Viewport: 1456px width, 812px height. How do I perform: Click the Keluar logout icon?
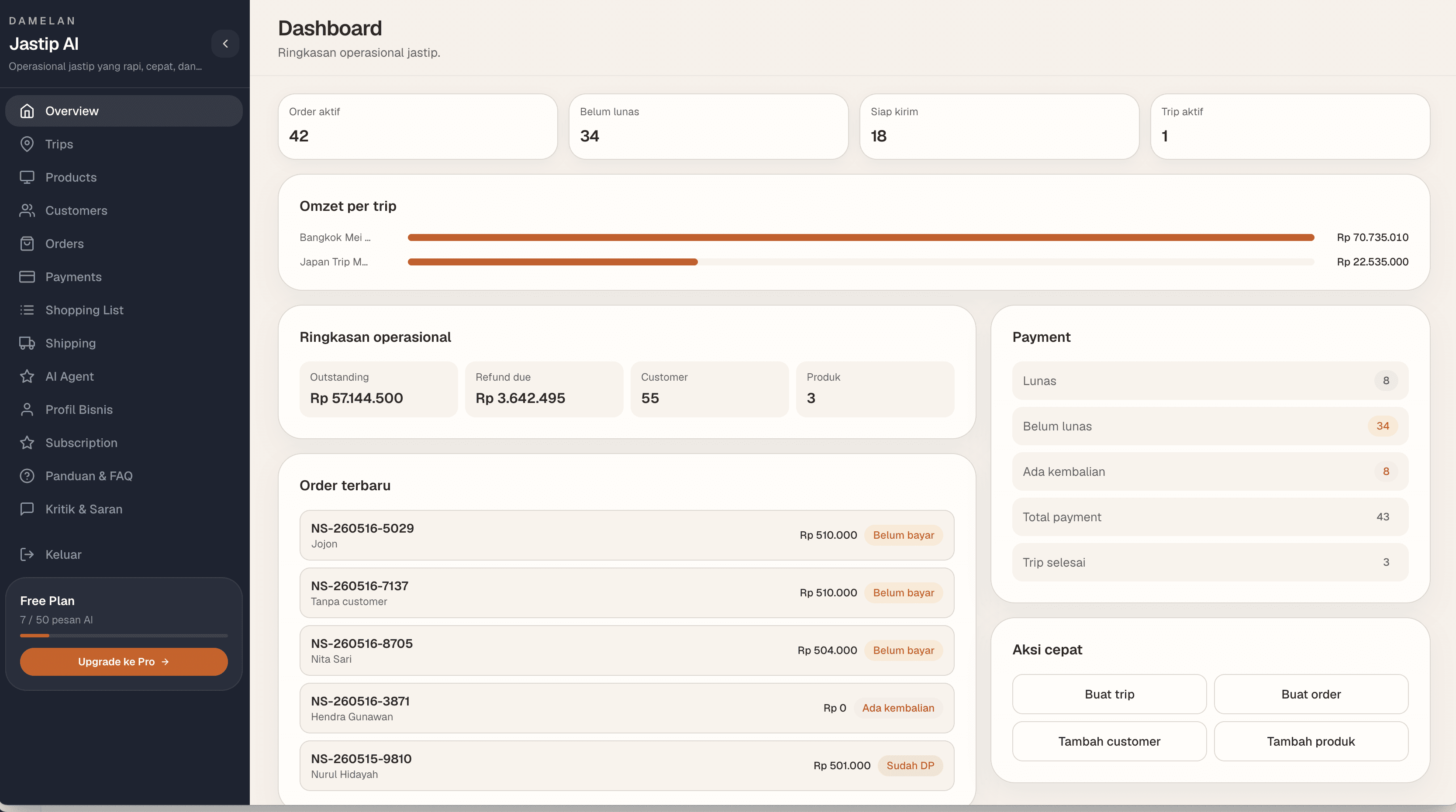(x=27, y=554)
